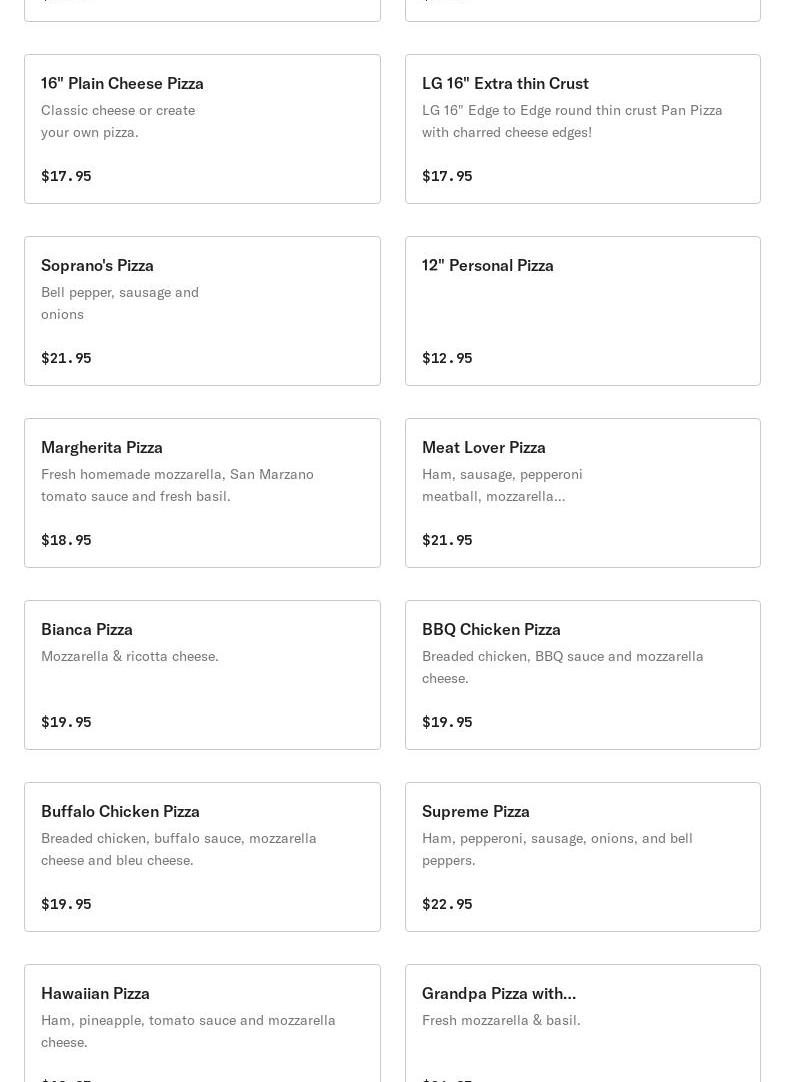
Task: Open the Meat Lover Pizza card
Action: (583, 493)
